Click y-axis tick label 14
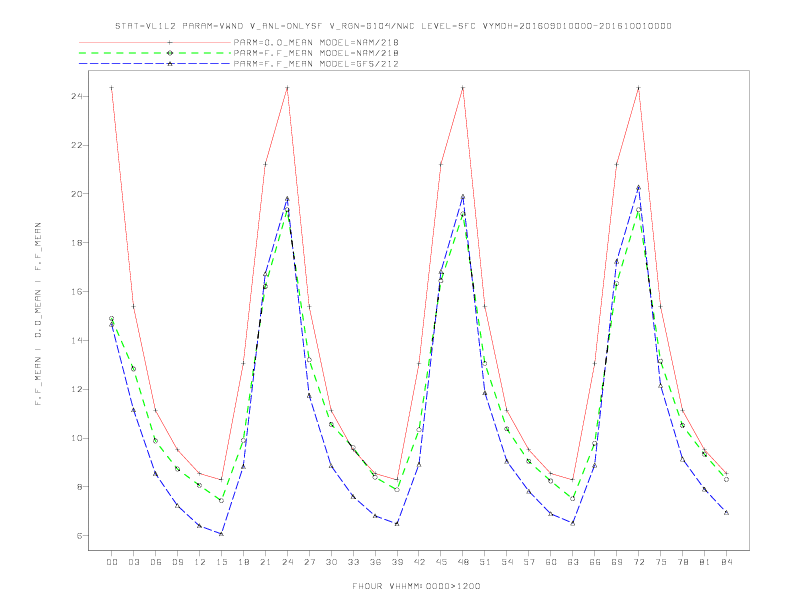 coord(77,340)
